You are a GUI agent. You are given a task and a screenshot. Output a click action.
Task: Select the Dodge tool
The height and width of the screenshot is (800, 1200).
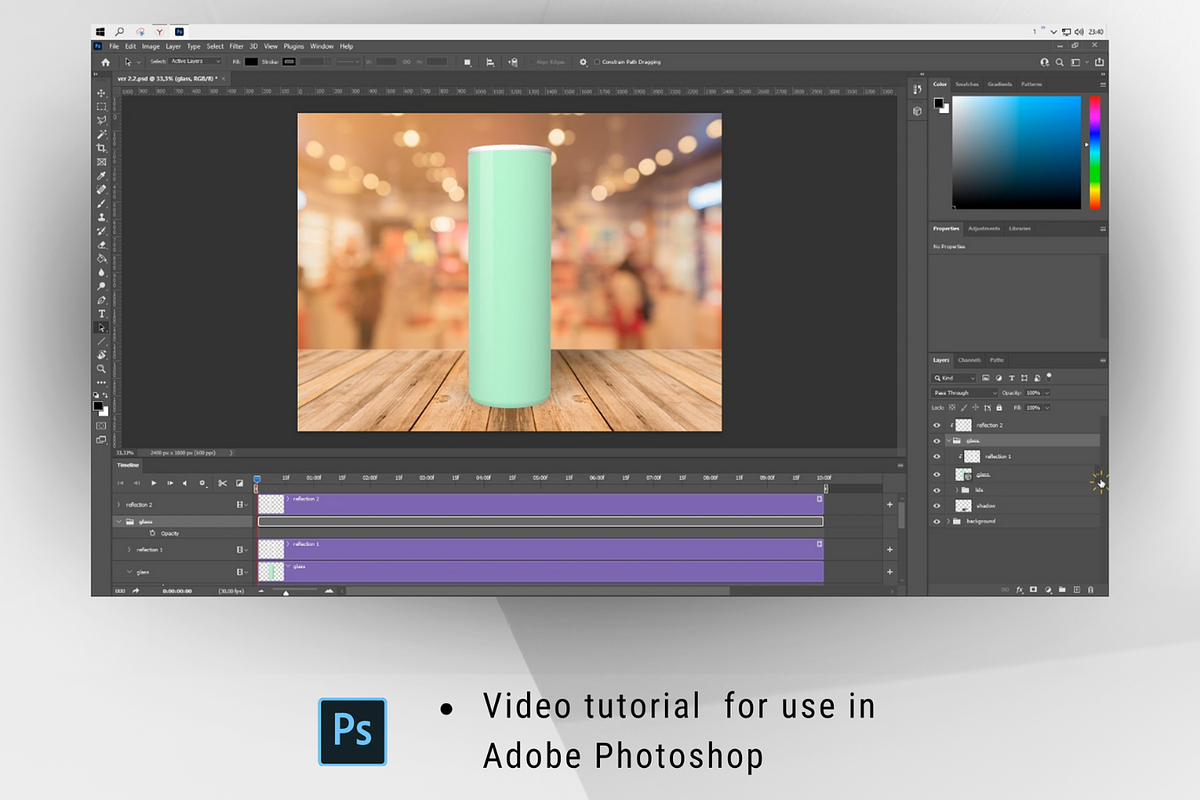click(102, 286)
